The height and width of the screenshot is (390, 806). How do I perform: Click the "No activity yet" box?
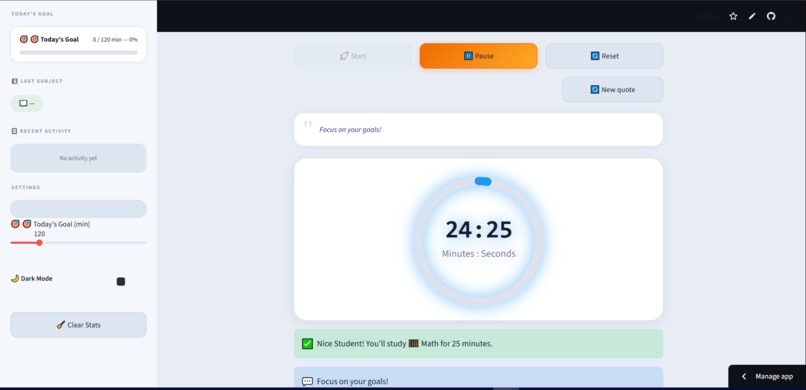[79, 158]
